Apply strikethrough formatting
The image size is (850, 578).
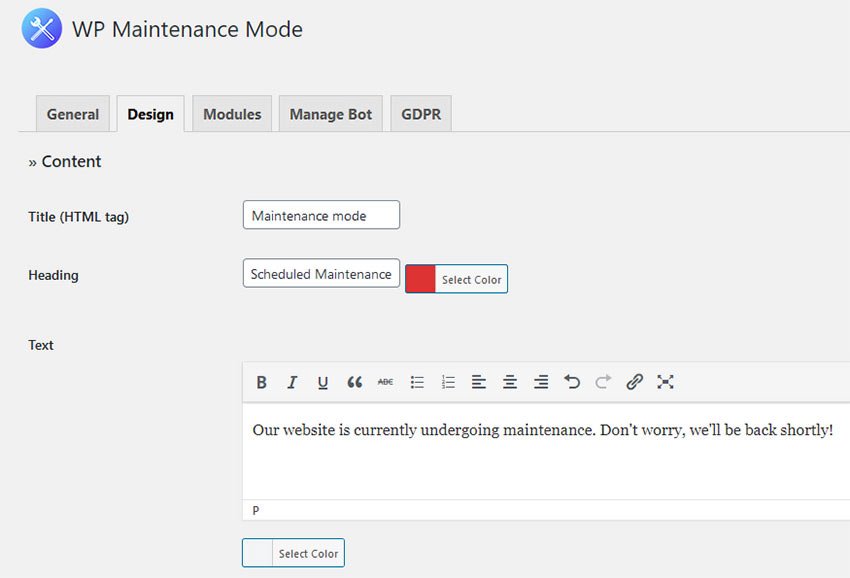tap(385, 382)
